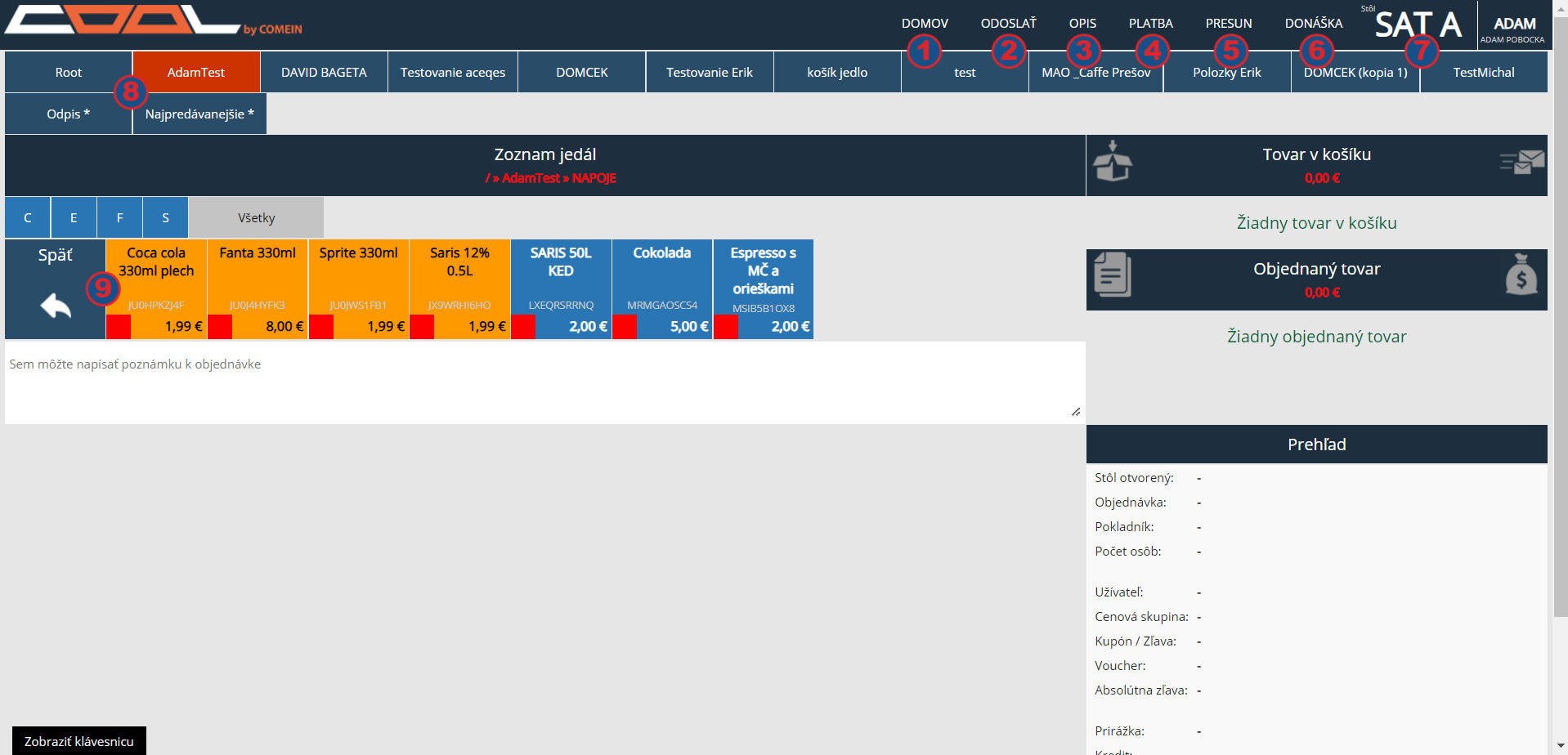Open the DOMOV menu item

pos(925,24)
